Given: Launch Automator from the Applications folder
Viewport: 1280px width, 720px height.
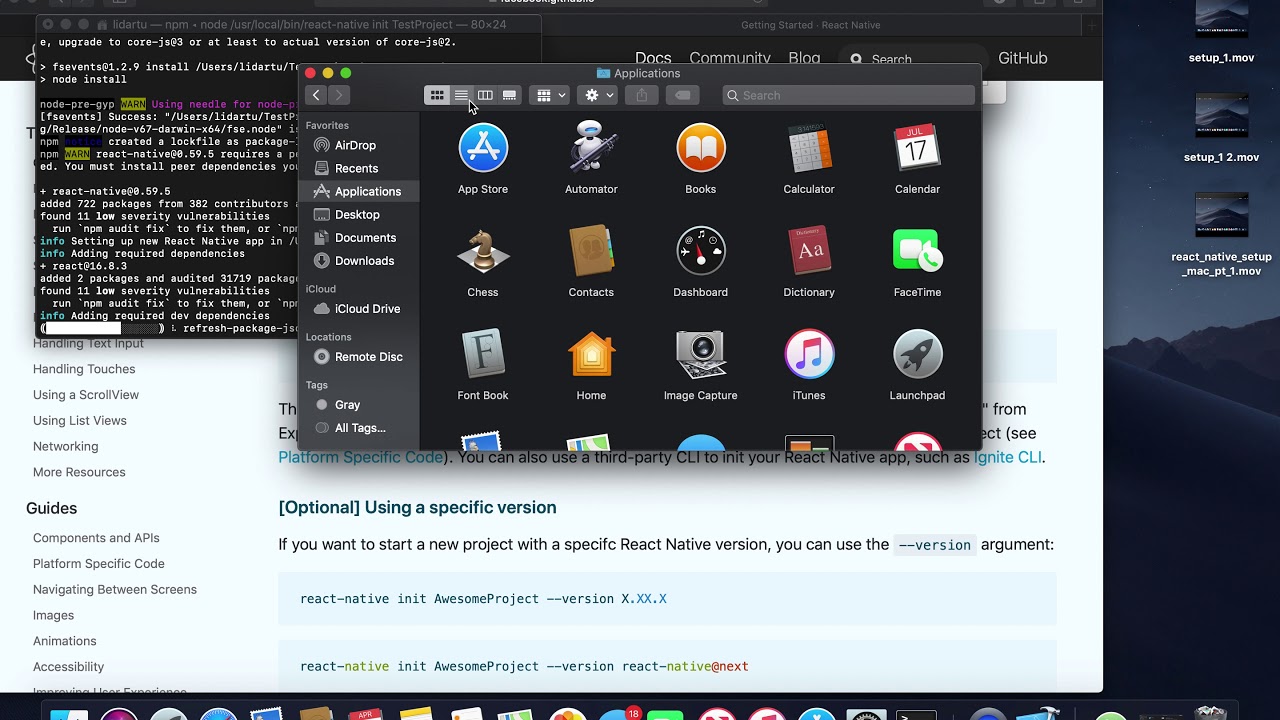Looking at the screenshot, I should 591,148.
